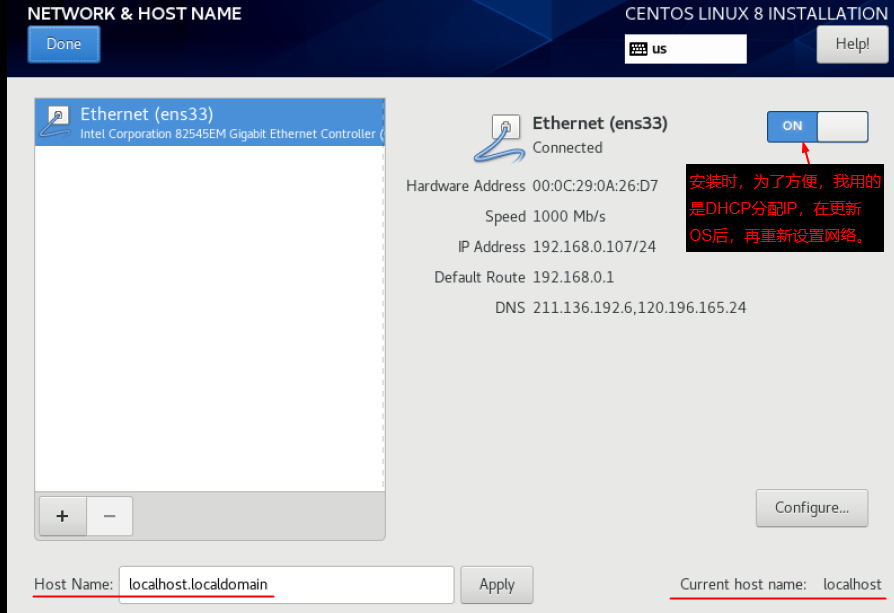Toggle the ens33 network connection state
This screenshot has width=894, height=613.
pyautogui.click(x=817, y=126)
